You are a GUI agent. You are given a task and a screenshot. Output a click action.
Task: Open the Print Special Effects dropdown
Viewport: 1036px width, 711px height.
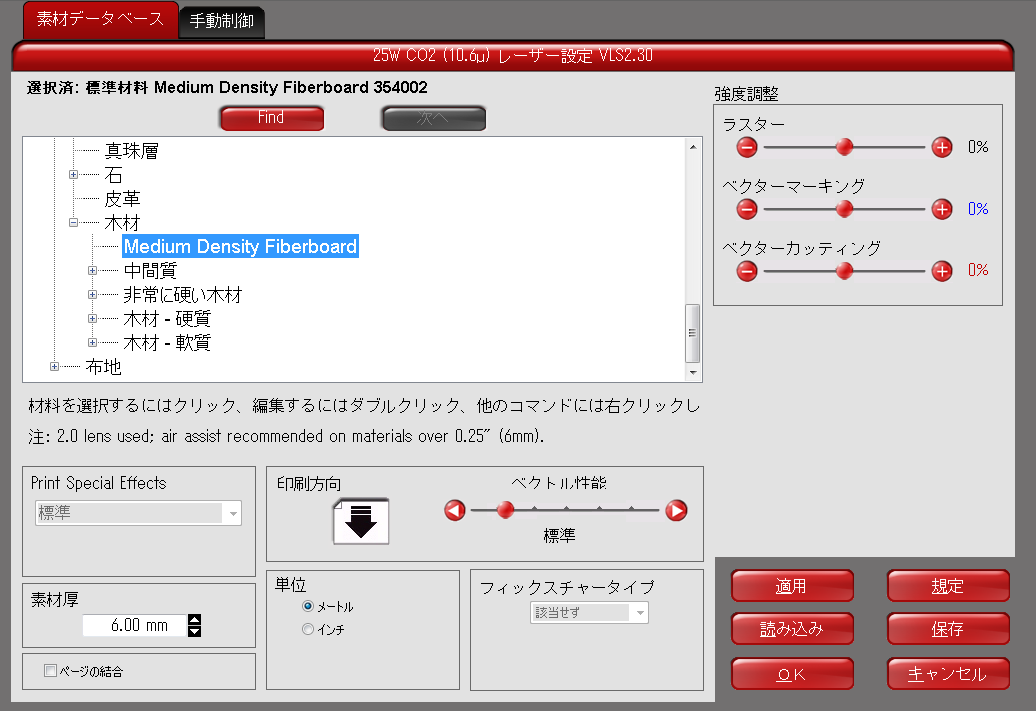pos(138,513)
